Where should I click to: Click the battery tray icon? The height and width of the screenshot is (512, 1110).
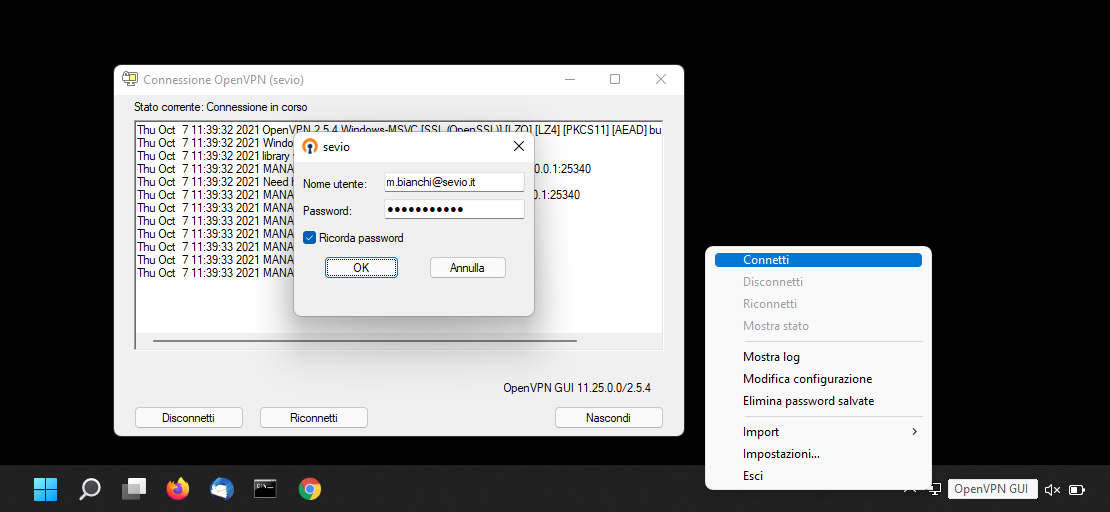pyautogui.click(x=1077, y=489)
